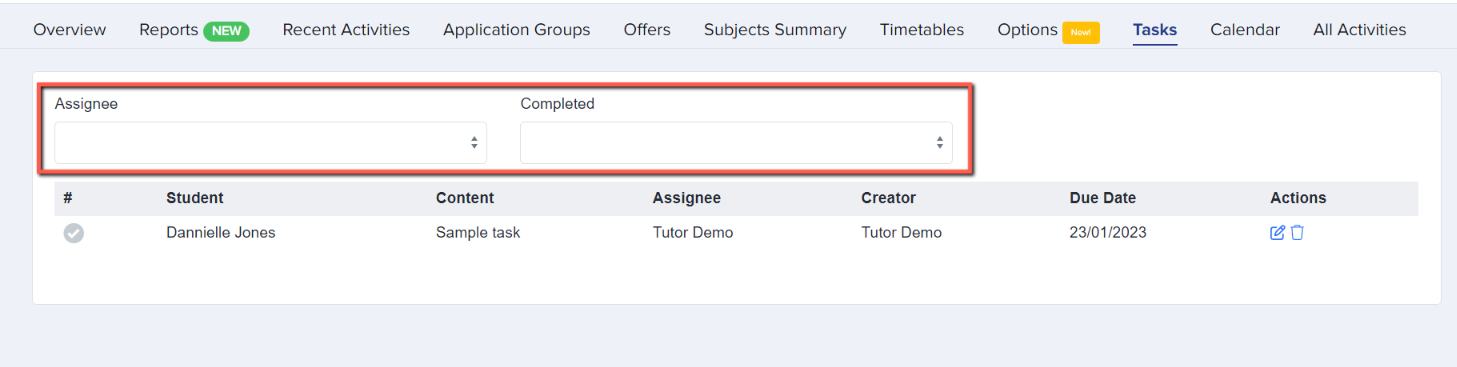Click the Dannielle Jones student name
The image size is (1457, 367).
[221, 233]
